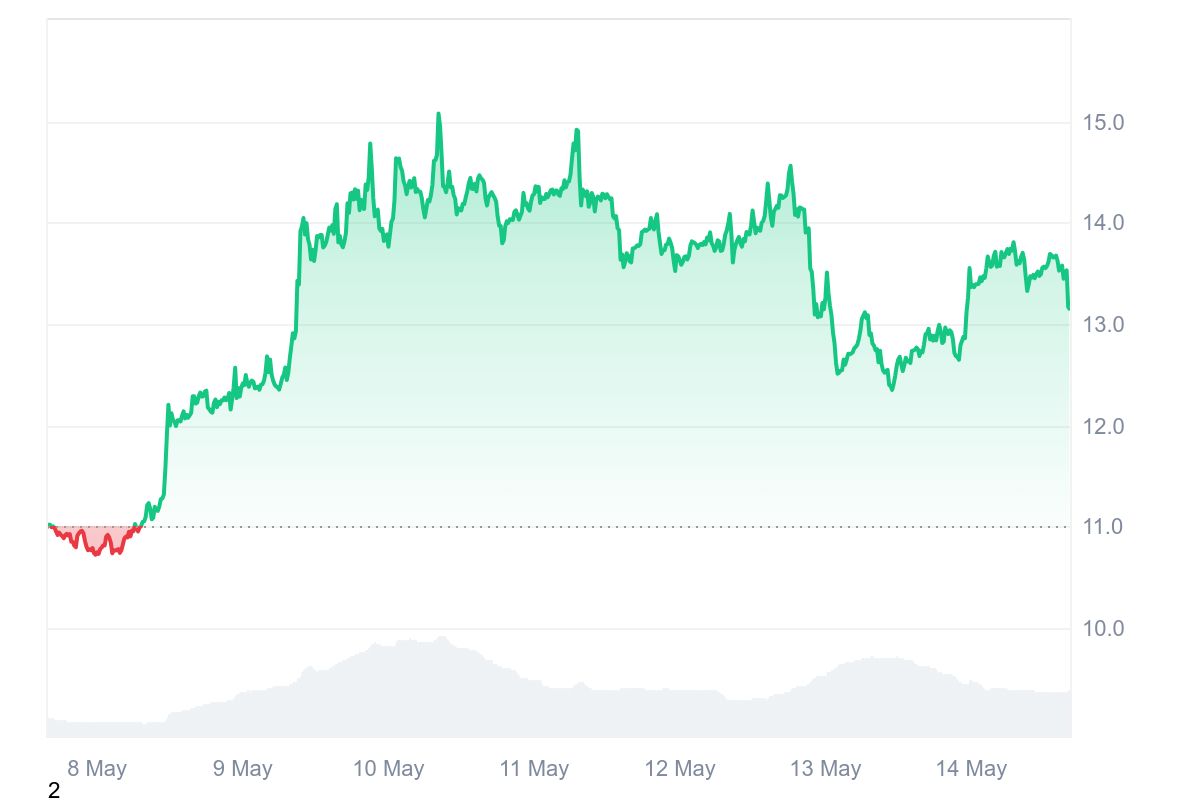Select the 10 May date label
Screen dimensions: 1200x800
click(x=389, y=769)
